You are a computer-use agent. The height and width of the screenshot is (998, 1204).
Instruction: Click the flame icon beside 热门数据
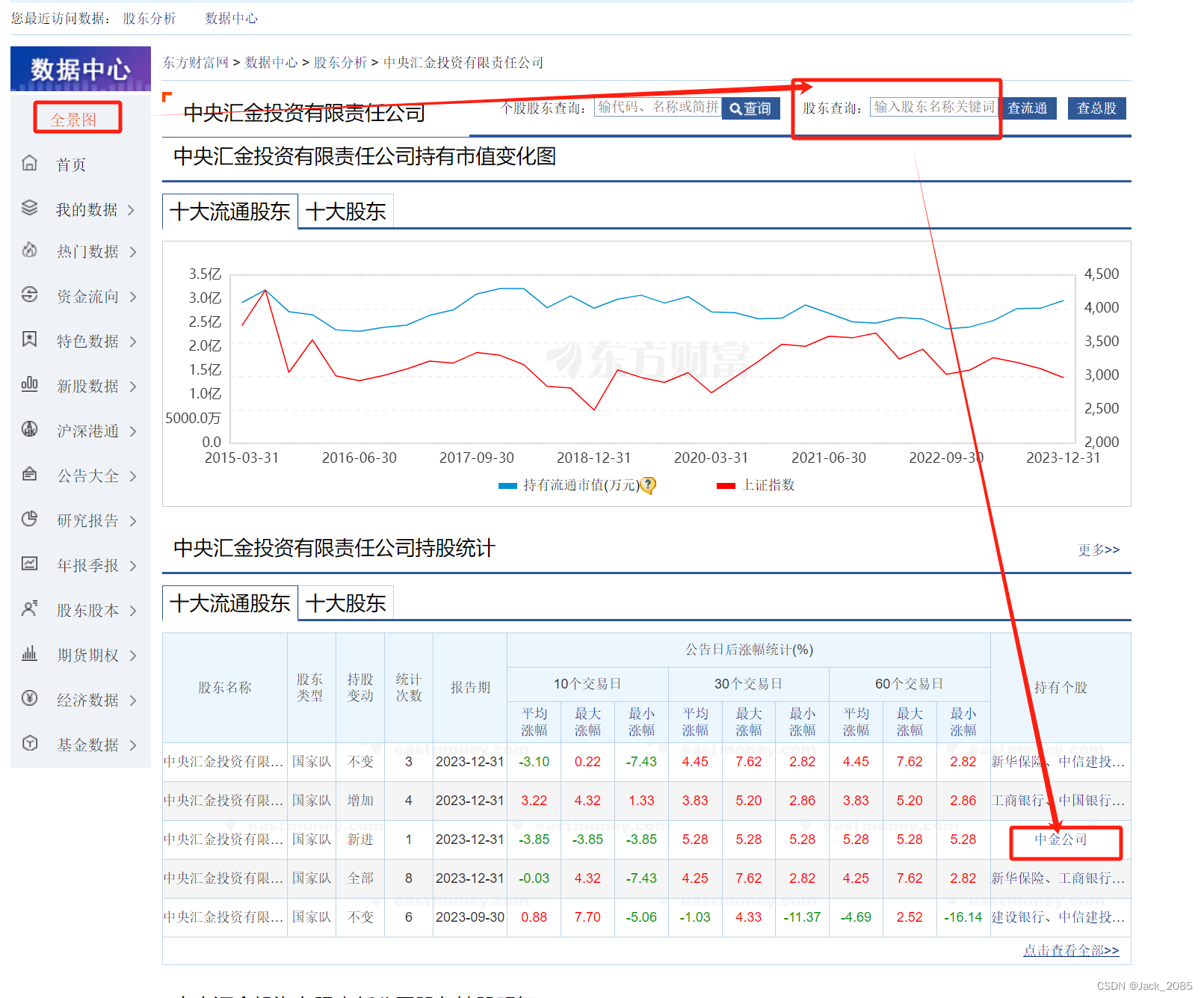29,250
